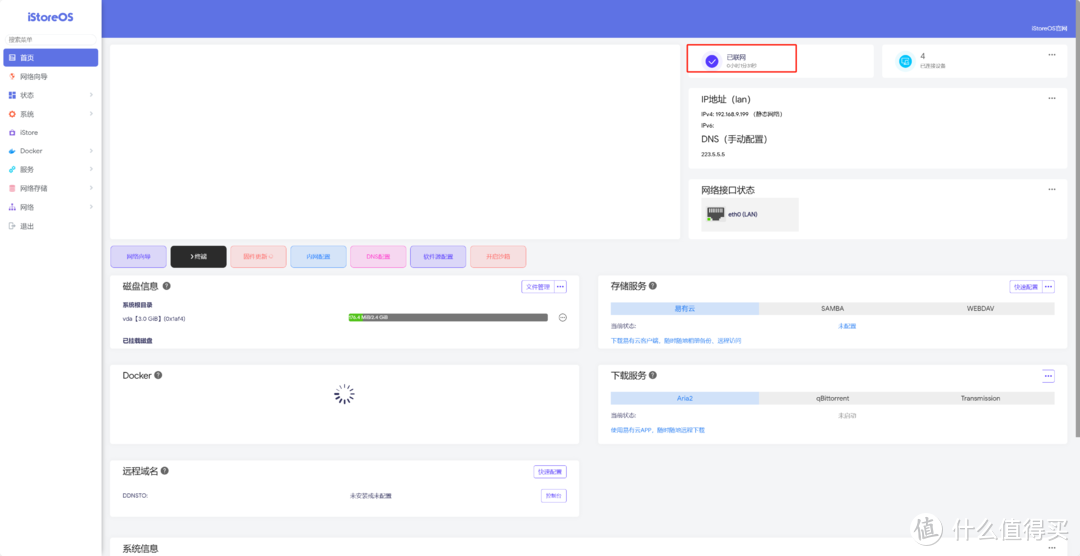Click the 内网配置 LAN config button
Viewport: 1080px width, 556px height.
(x=318, y=256)
